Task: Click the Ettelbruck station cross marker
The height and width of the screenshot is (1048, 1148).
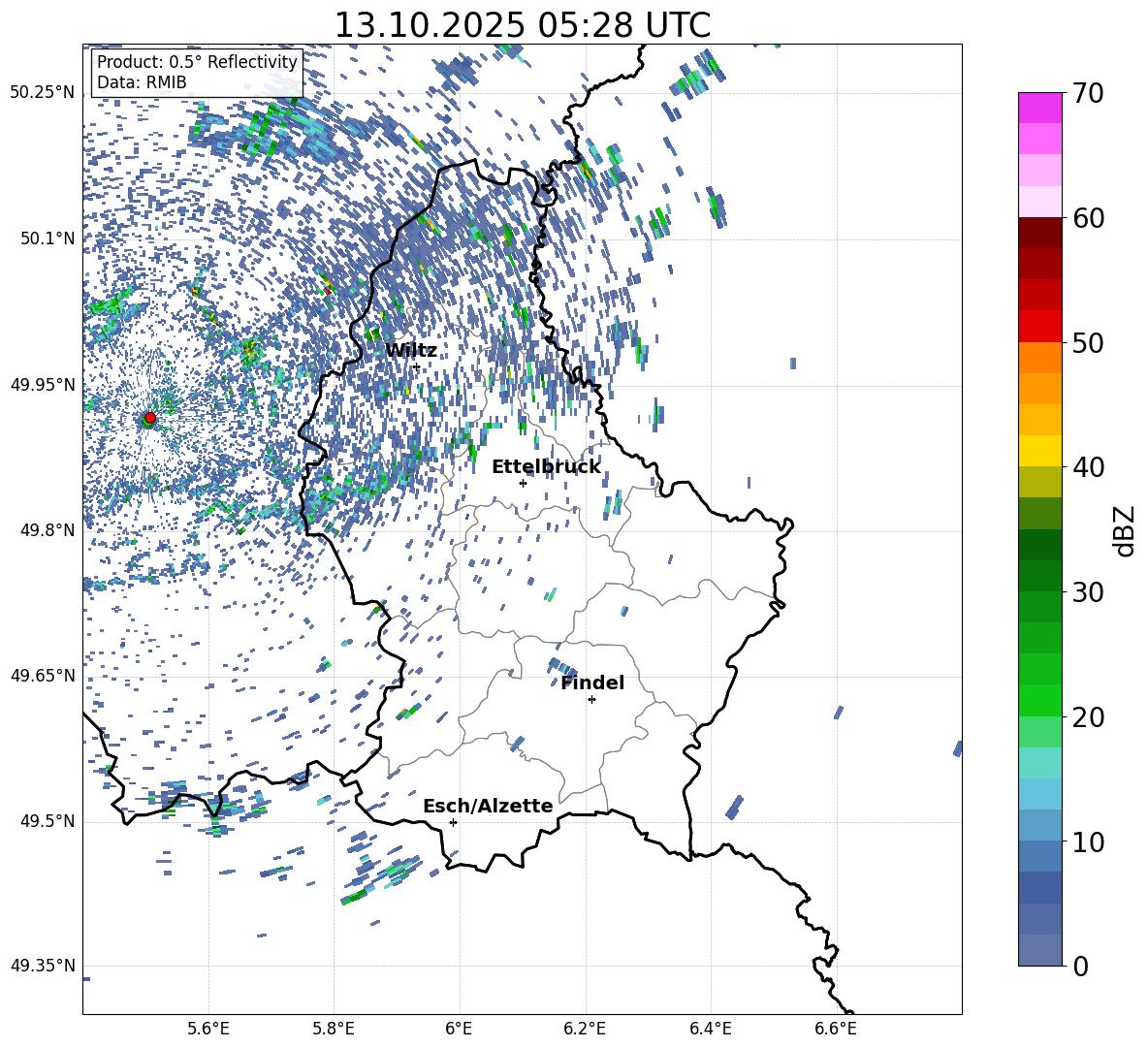Action: 523,483
